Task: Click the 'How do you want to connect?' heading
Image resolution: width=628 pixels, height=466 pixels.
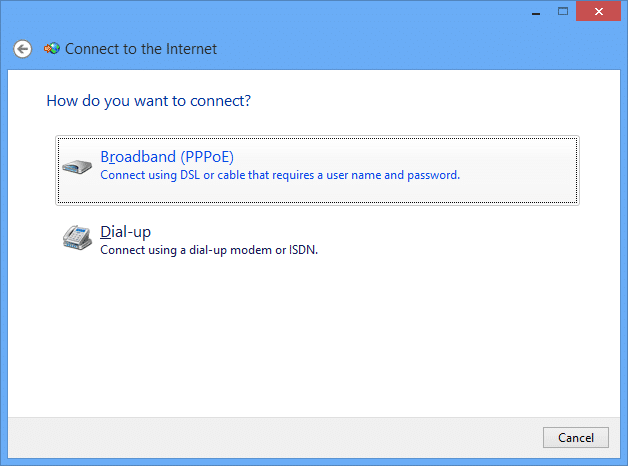Action: click(x=149, y=101)
